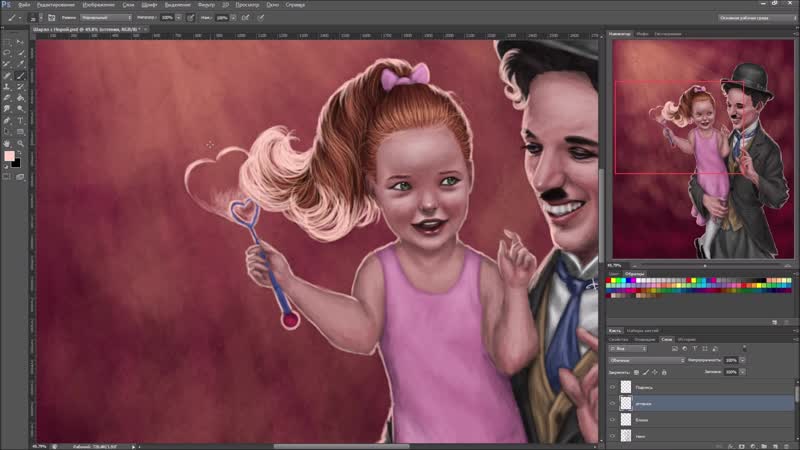Toggle lock all padlock icon
The image size is (800, 450).
[x=664, y=372]
